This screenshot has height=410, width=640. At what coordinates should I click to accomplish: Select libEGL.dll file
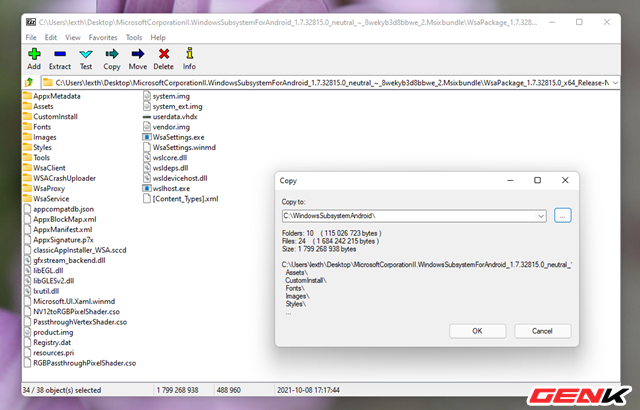[x=44, y=270]
